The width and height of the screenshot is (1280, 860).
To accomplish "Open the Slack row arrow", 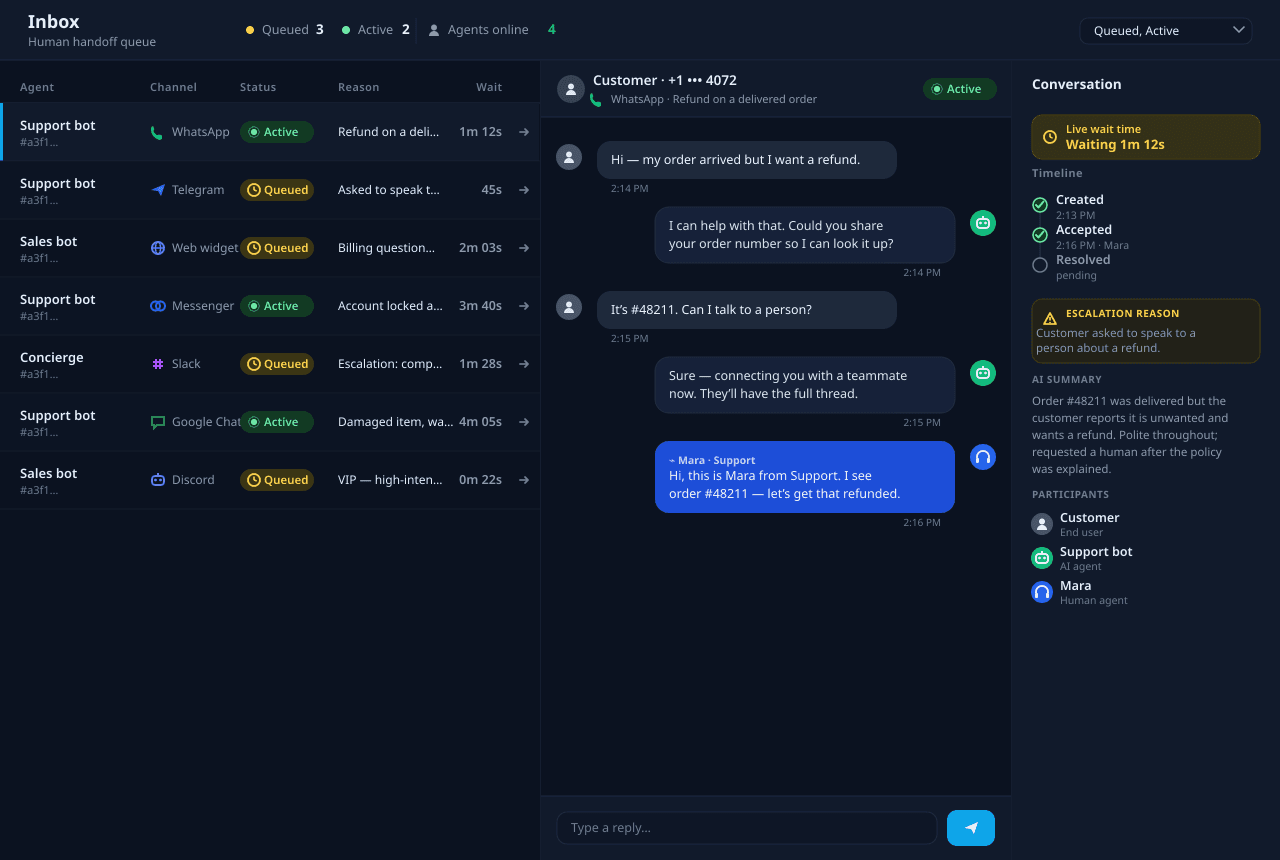I will click(523, 364).
